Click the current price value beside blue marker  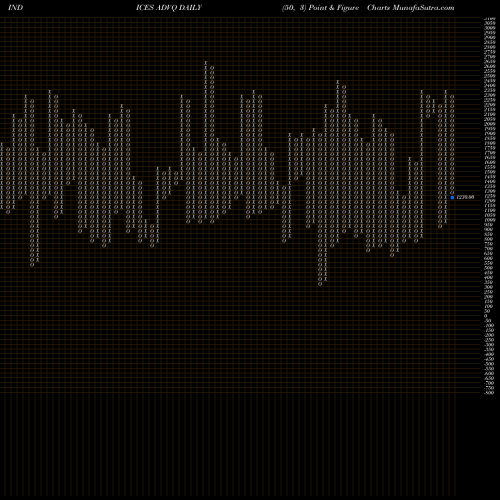pyautogui.click(x=465, y=197)
